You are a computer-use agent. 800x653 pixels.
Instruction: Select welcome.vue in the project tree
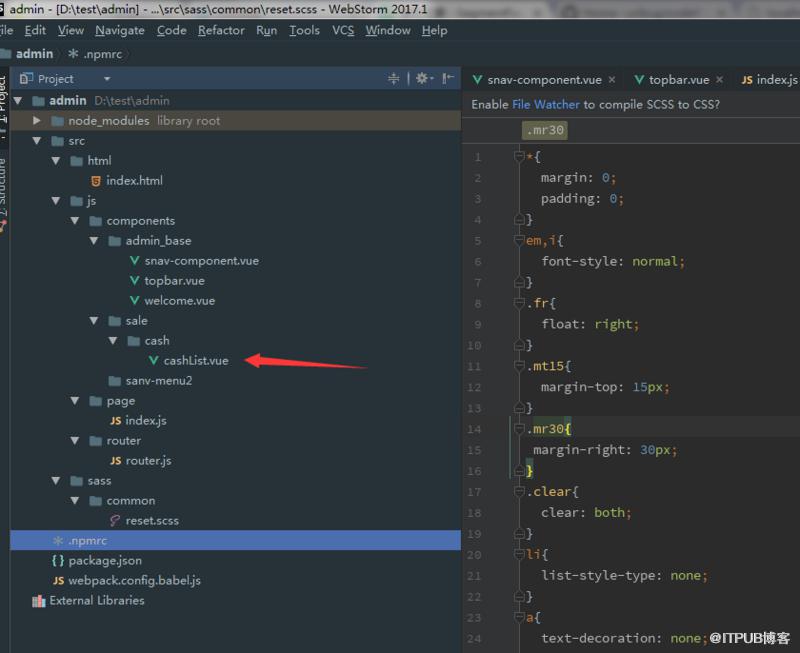pyautogui.click(x=179, y=300)
